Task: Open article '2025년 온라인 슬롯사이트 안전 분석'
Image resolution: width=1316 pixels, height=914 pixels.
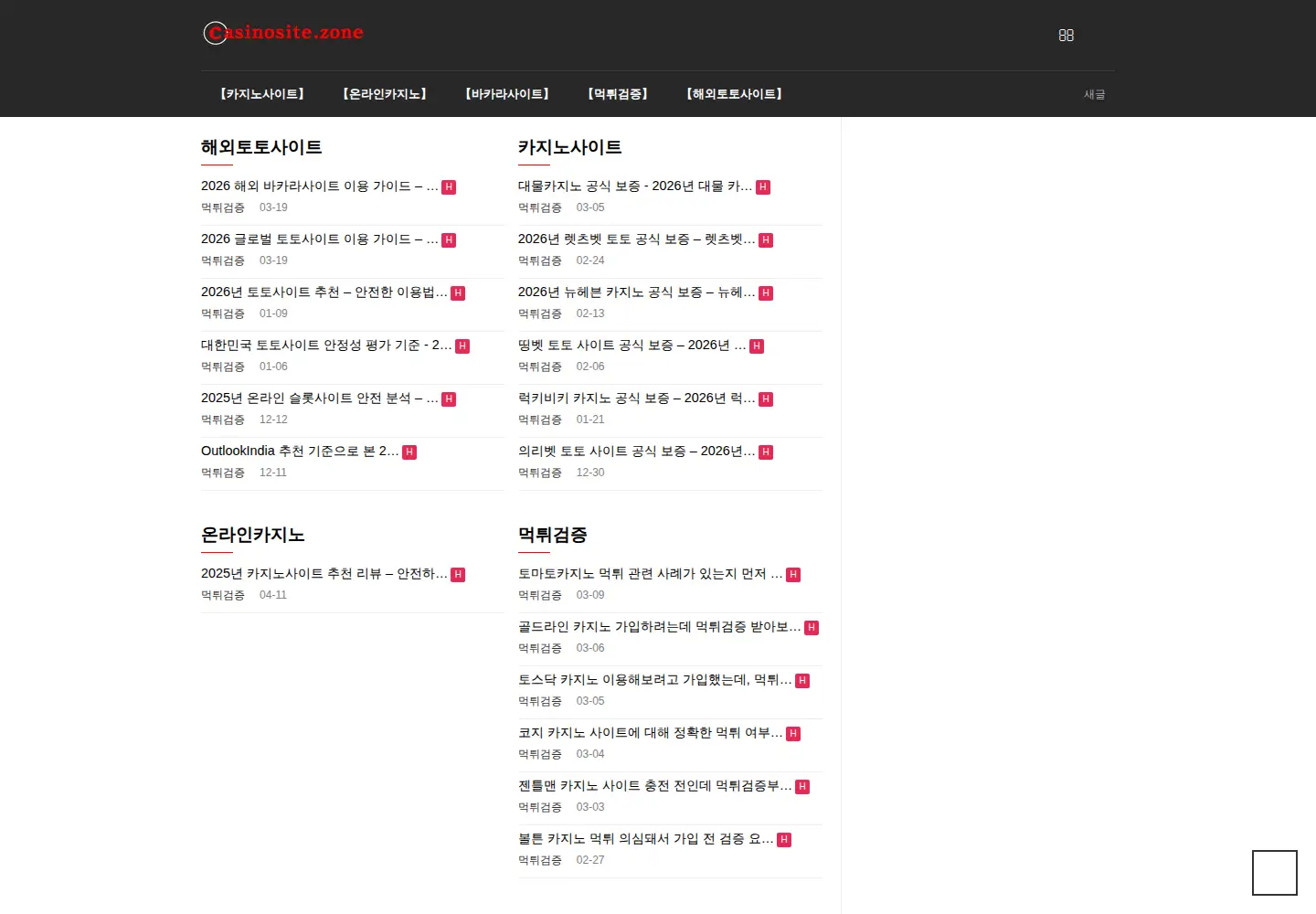Action: [320, 399]
